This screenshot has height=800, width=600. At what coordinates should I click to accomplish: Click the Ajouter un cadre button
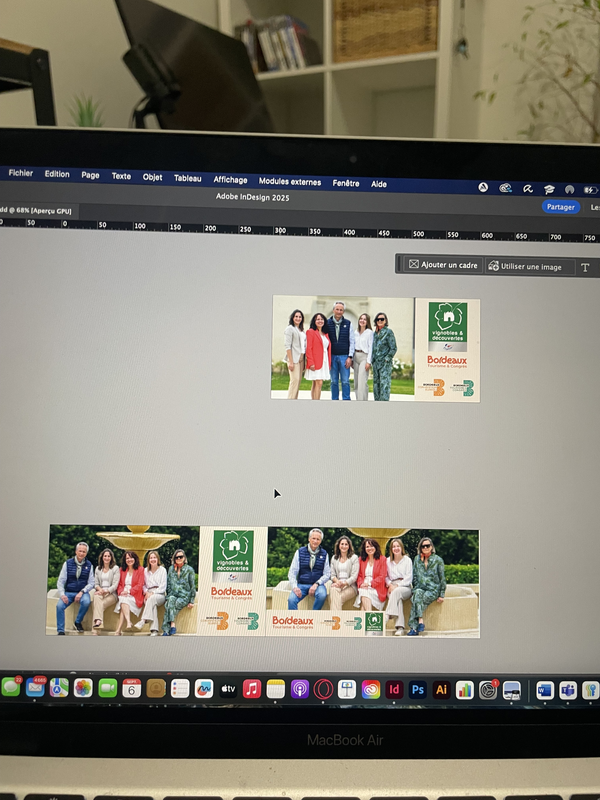[443, 265]
